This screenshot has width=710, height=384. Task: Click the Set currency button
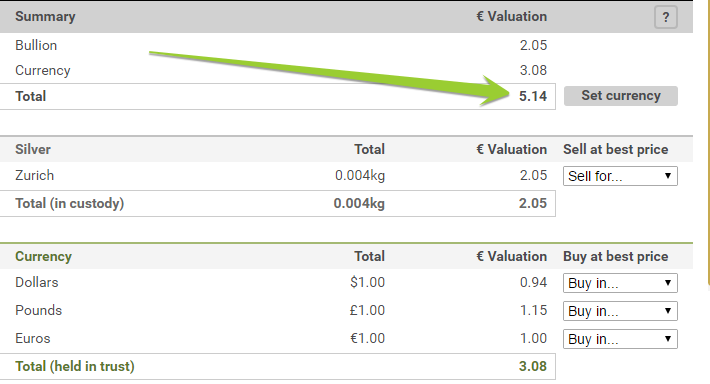pyautogui.click(x=621, y=96)
